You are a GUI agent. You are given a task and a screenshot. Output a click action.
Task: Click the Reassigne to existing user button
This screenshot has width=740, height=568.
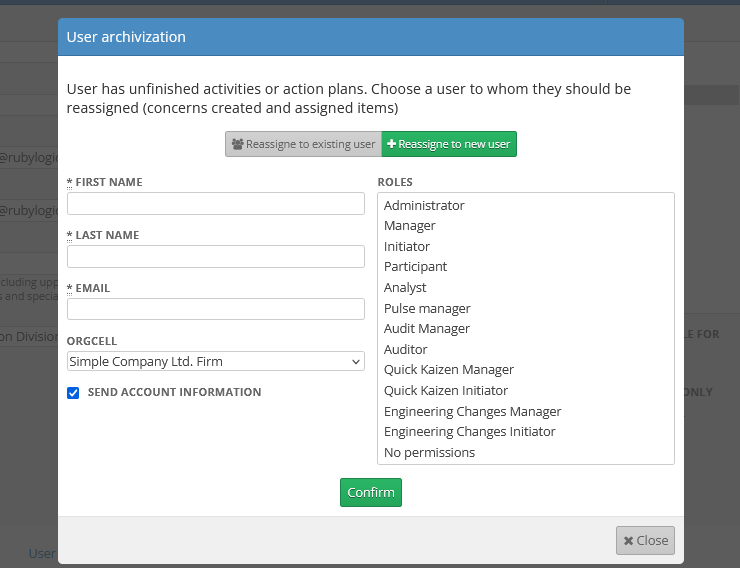[303, 144]
